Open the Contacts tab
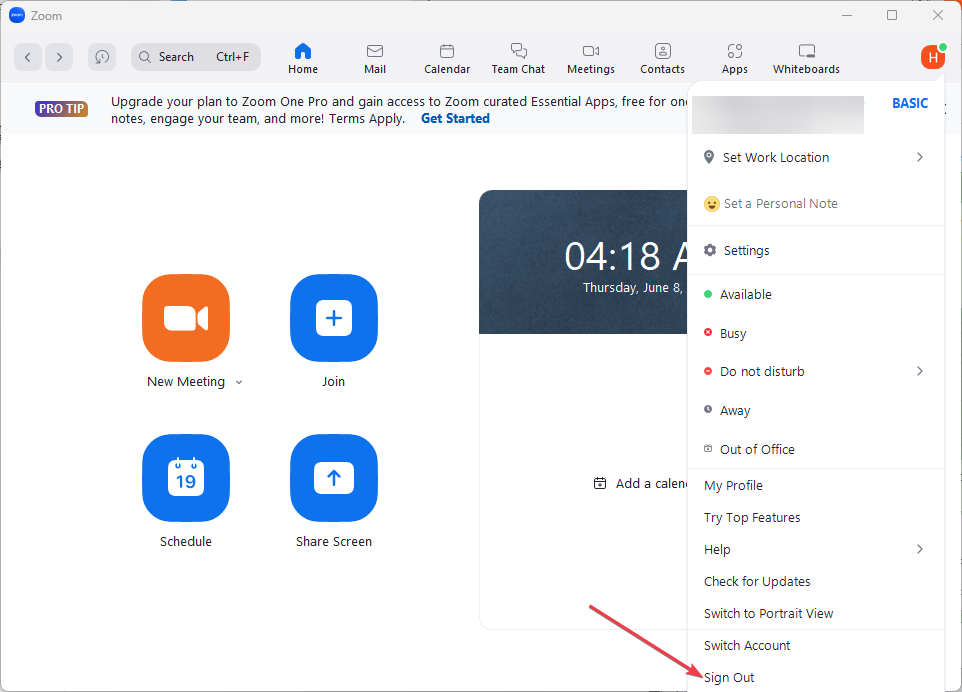 point(663,59)
